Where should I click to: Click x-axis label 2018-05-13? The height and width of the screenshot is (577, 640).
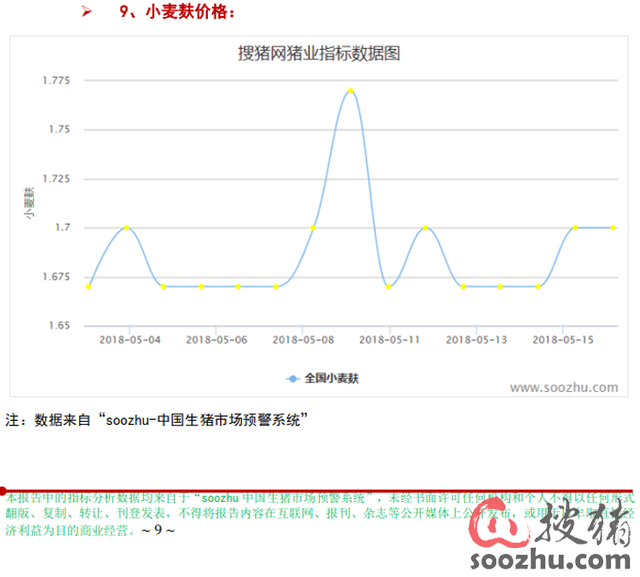(476, 340)
